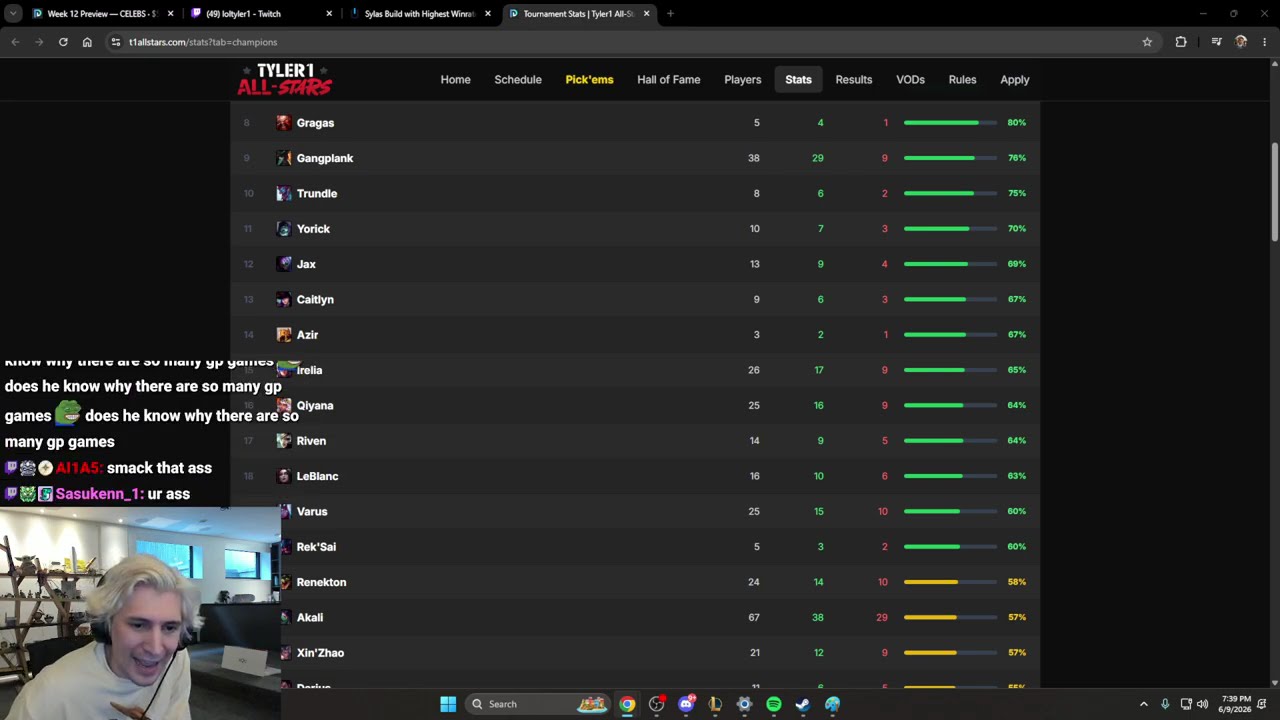Open the Chrome three-dot menu
Viewport: 1280px width, 720px height.
click(1265, 42)
